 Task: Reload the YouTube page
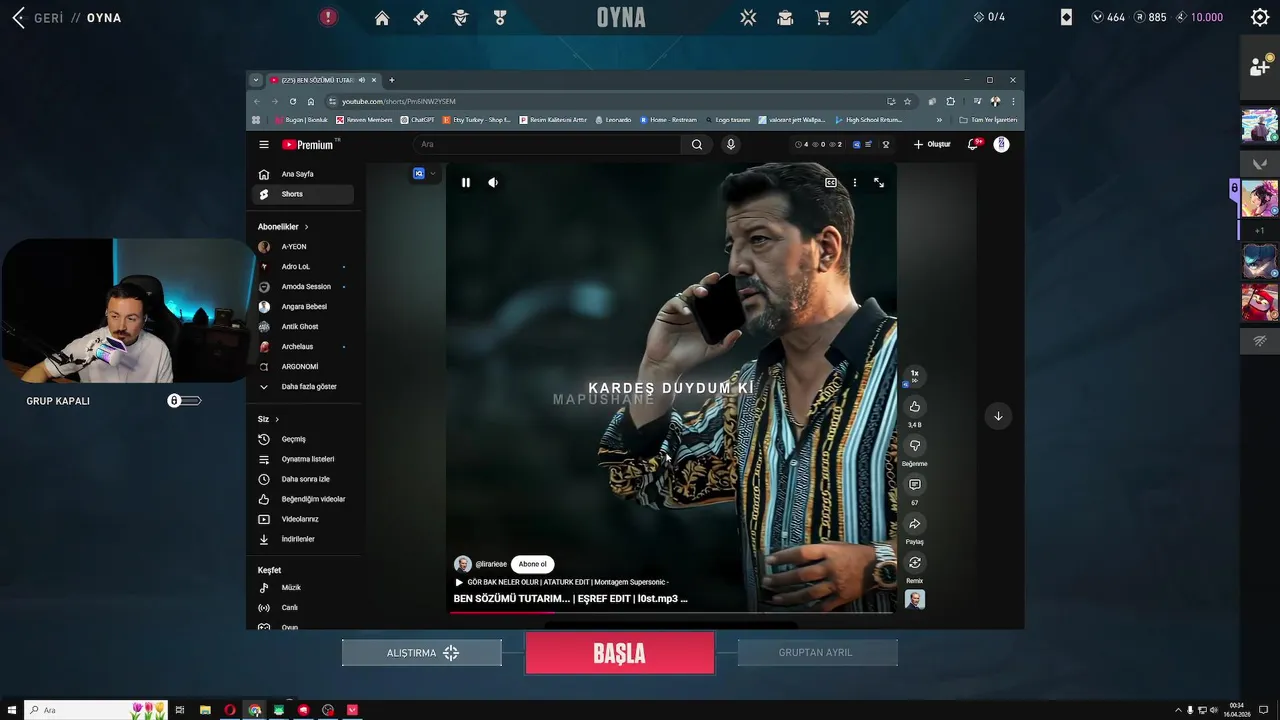[293, 101]
